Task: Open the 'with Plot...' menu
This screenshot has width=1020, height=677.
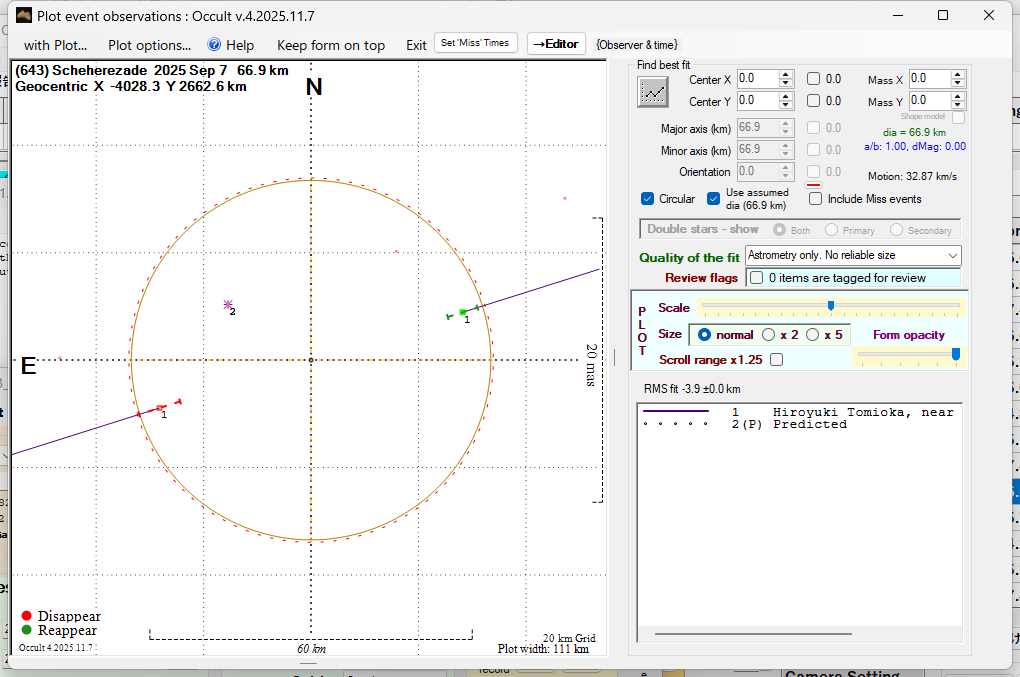Action: 55,45
